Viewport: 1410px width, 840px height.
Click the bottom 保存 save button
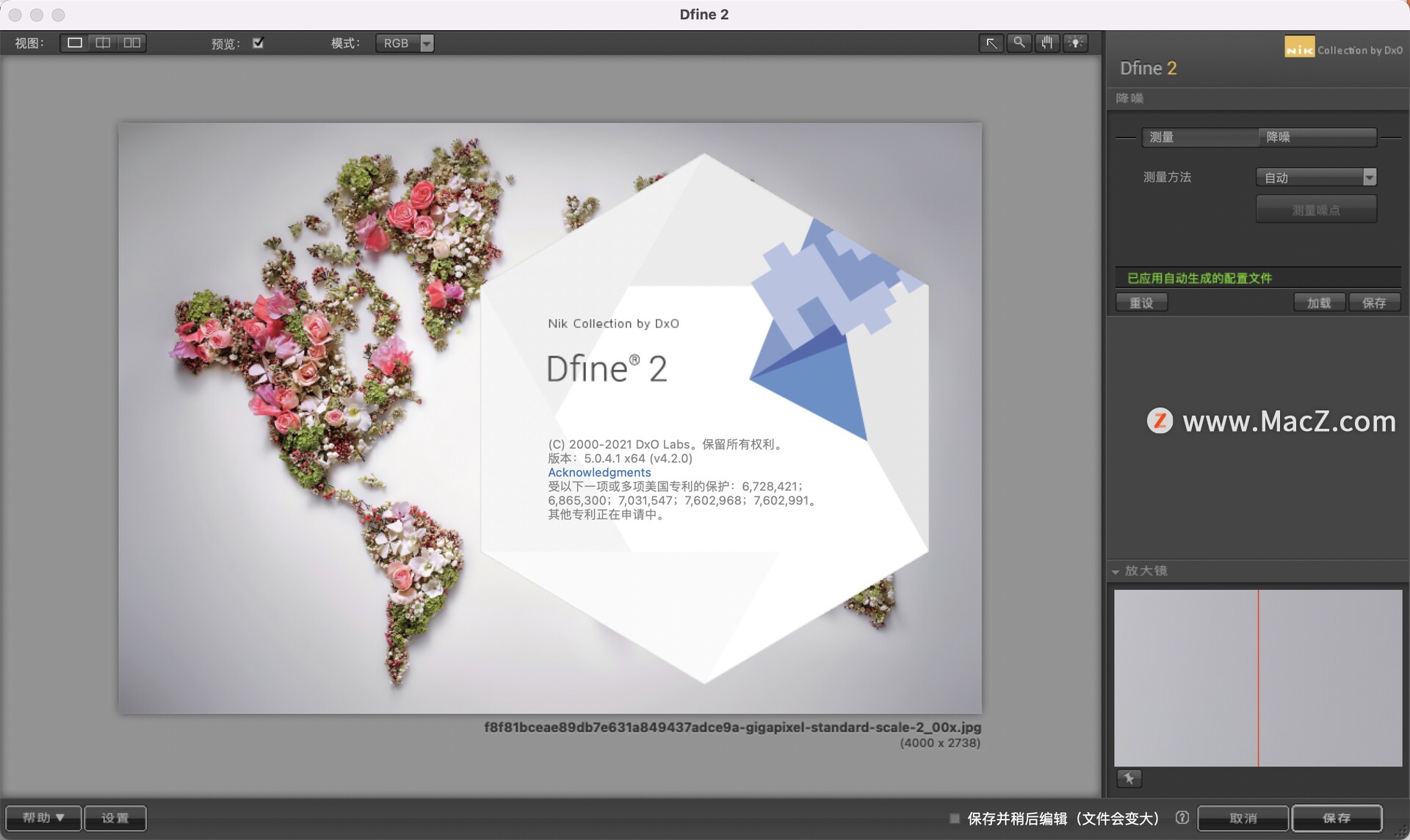(1337, 818)
